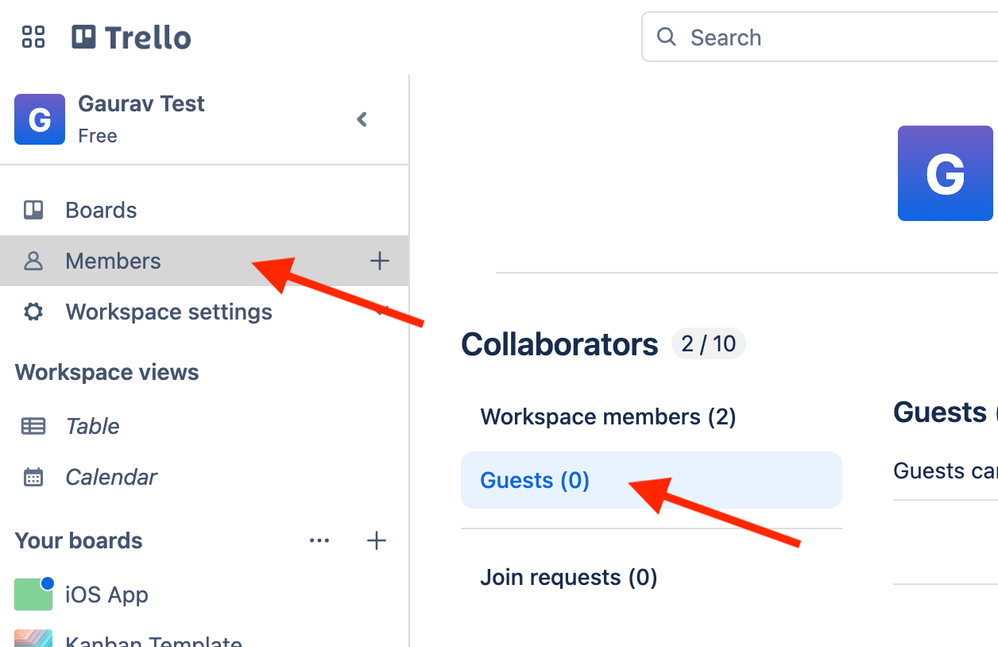The width and height of the screenshot is (998, 647).
Task: Select the Guests (0) tab
Action: pyautogui.click(x=651, y=480)
